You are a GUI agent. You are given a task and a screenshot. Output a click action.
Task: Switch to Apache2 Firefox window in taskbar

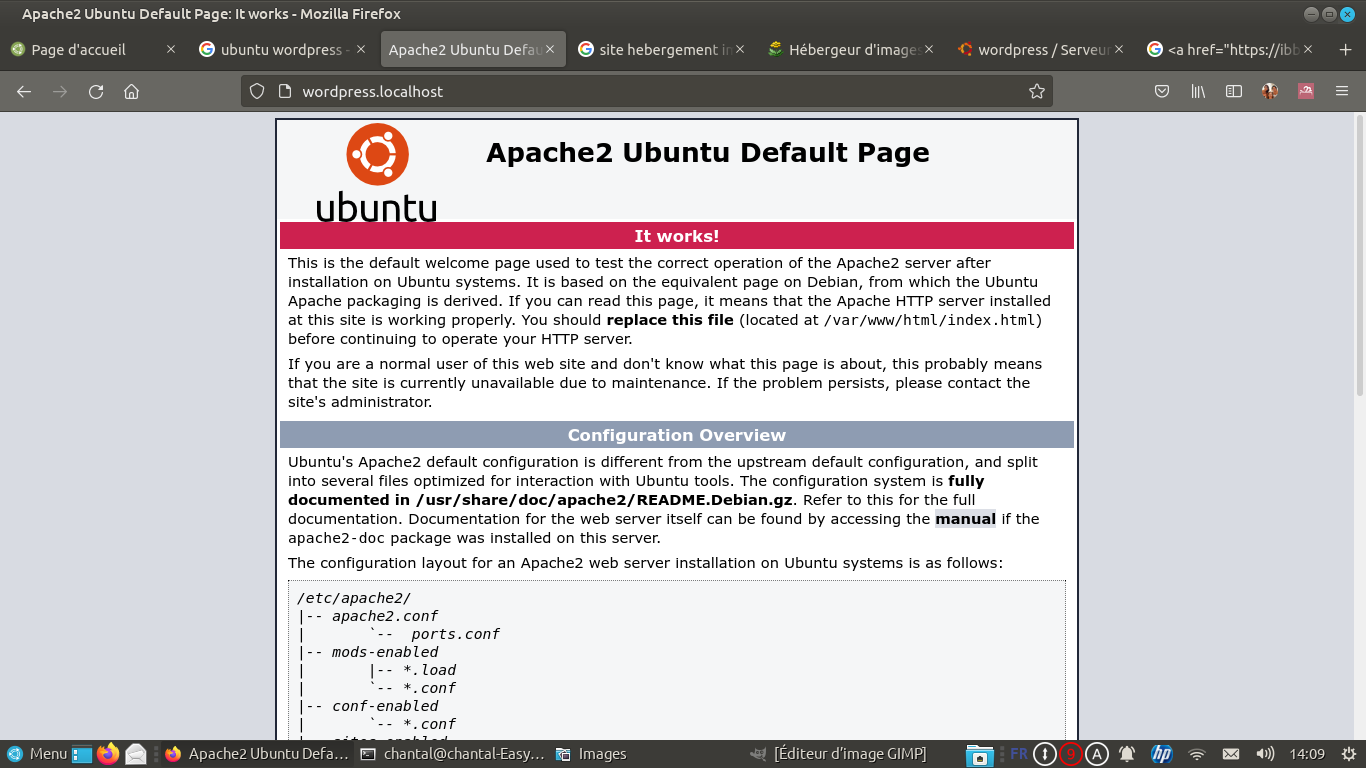click(x=256, y=754)
